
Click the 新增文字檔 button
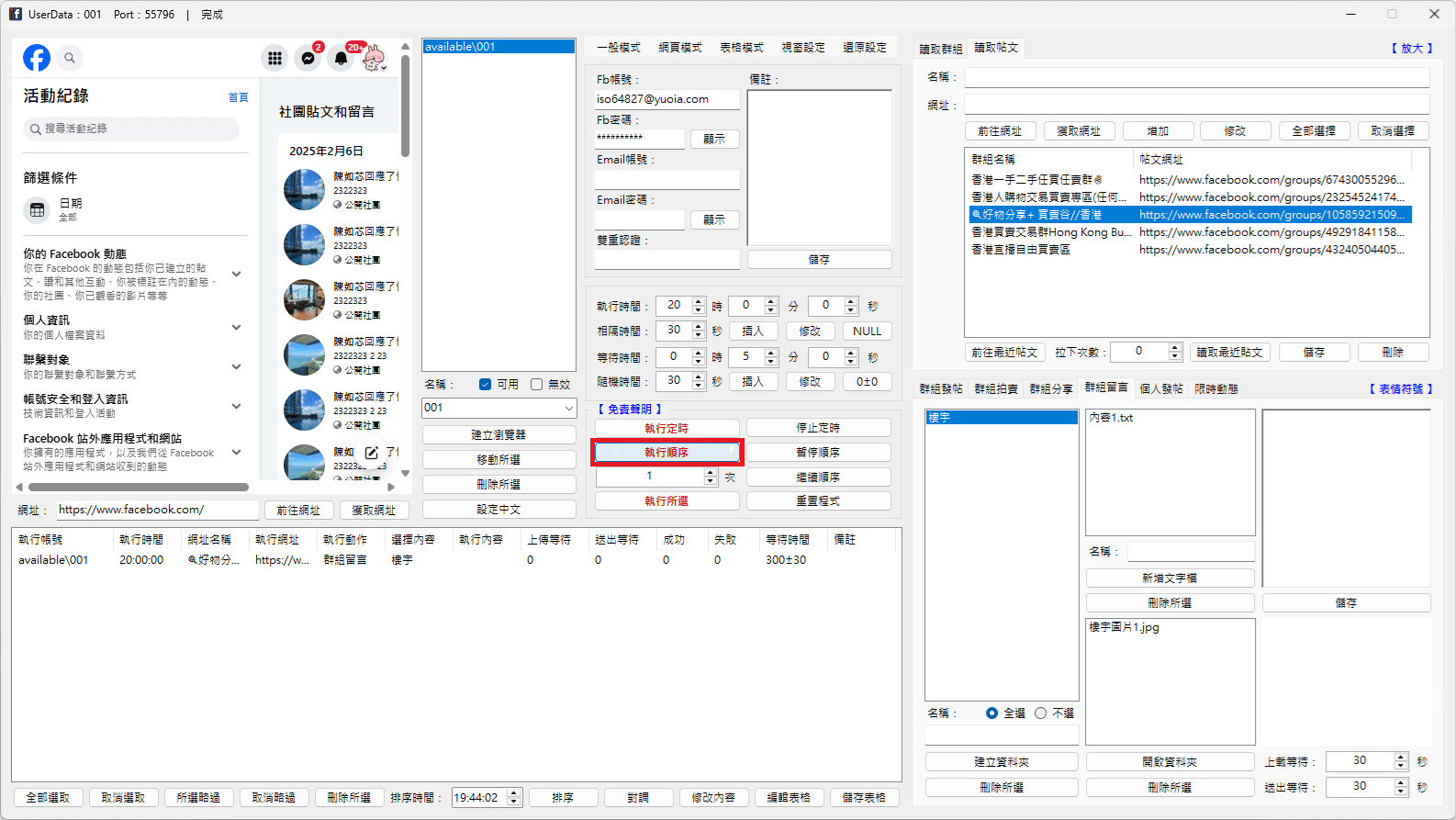pos(1170,578)
